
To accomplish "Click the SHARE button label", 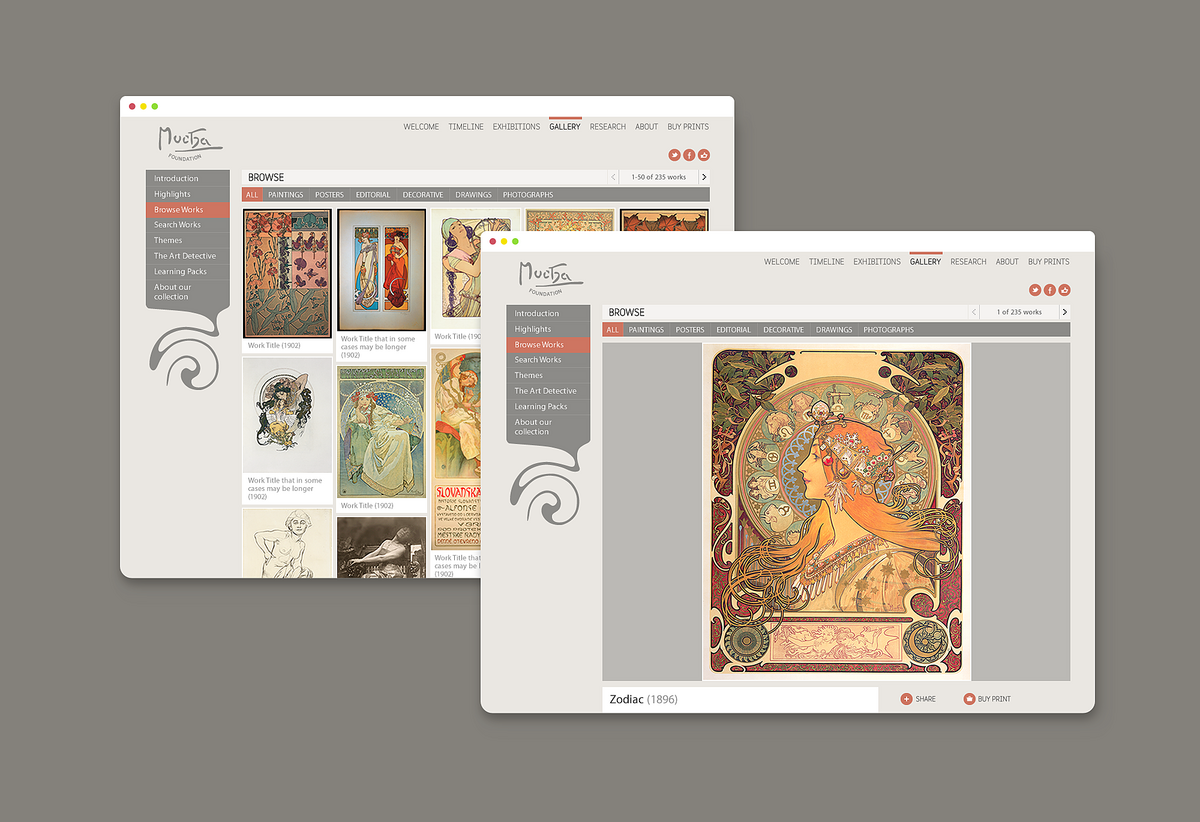I will [x=926, y=699].
